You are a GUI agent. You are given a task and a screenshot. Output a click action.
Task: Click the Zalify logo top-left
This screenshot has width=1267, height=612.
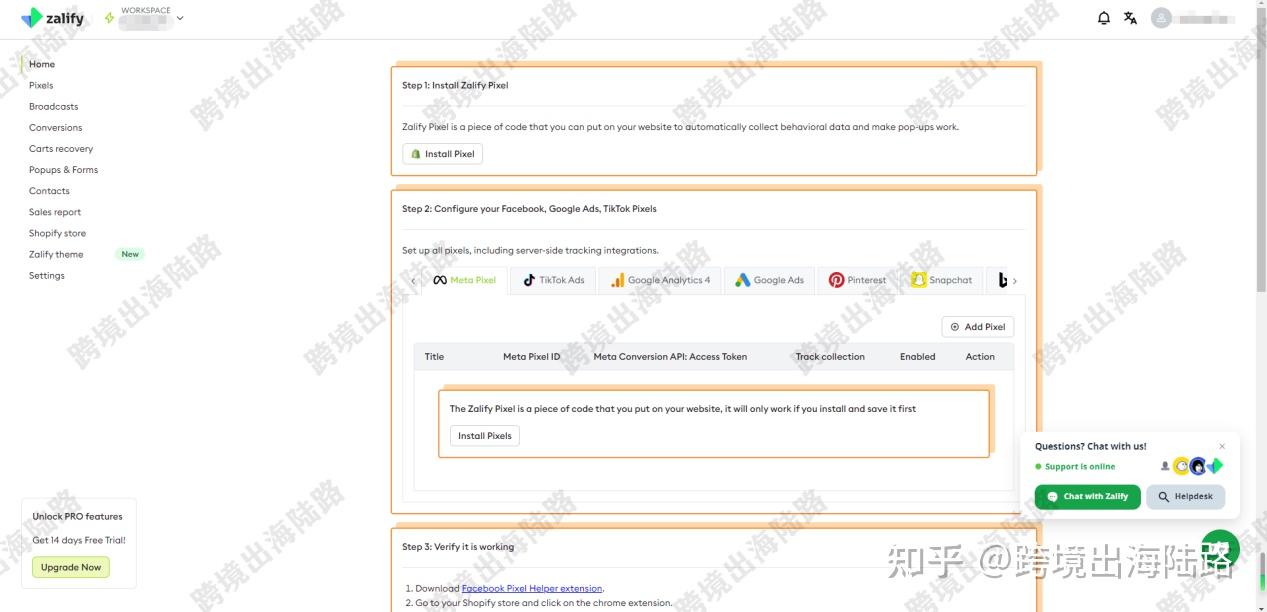(49, 17)
